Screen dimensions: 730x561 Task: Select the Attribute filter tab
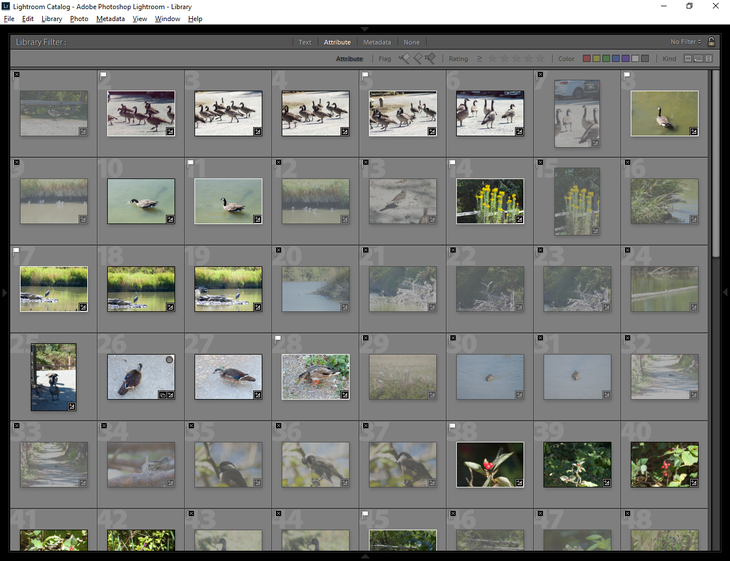(337, 42)
